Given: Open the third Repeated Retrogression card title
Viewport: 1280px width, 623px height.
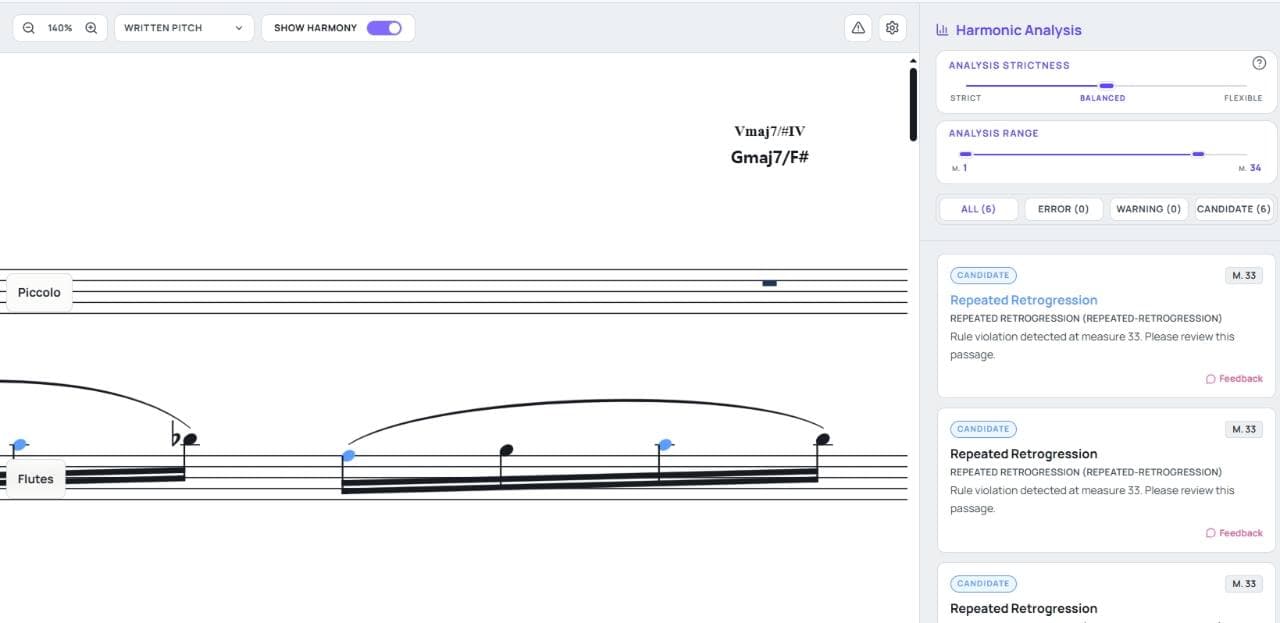Looking at the screenshot, I should click(x=1023, y=608).
